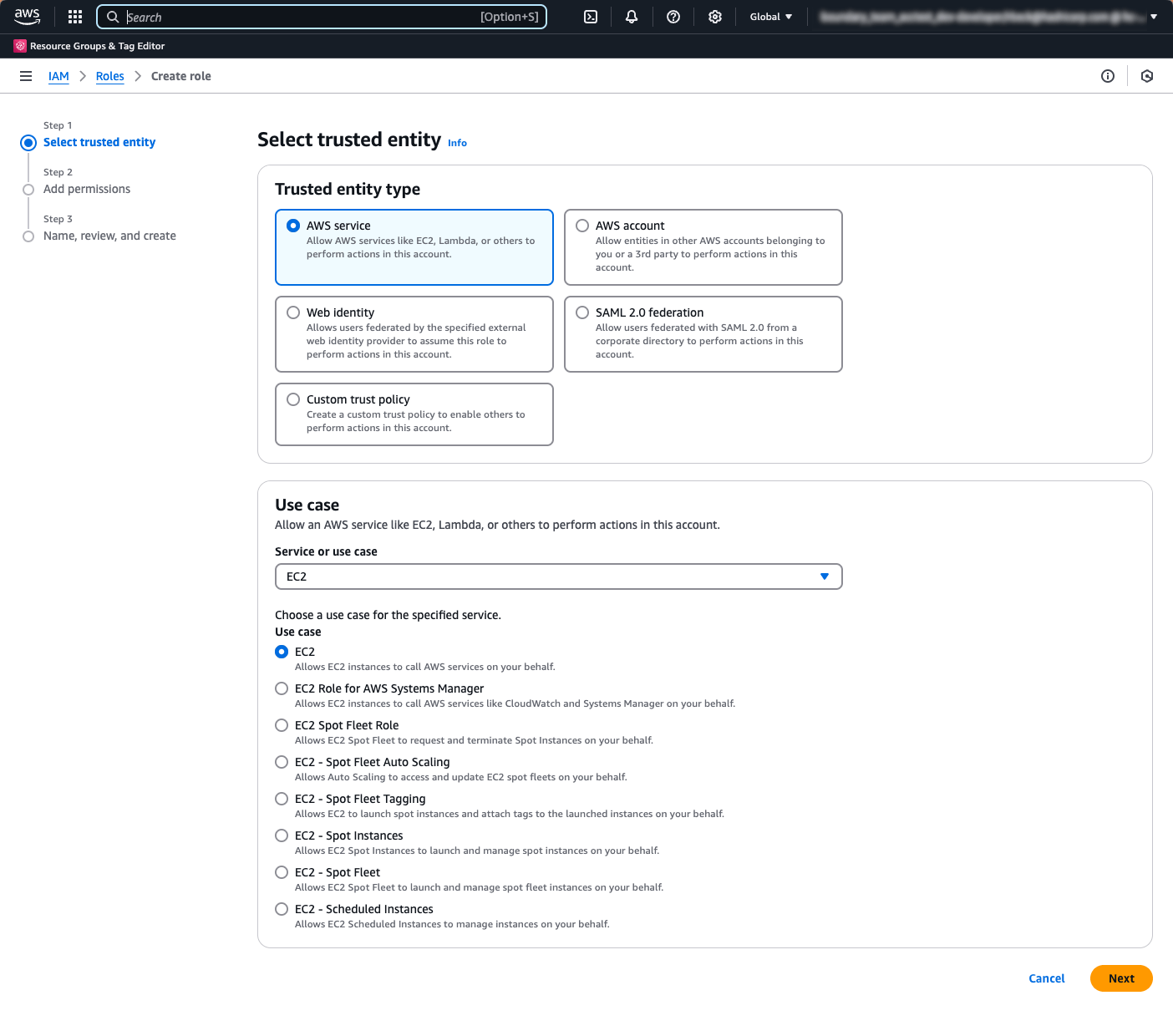1173x1036 pixels.
Task: Choose EC2 Spot Fleet Role use case
Action: (282, 725)
